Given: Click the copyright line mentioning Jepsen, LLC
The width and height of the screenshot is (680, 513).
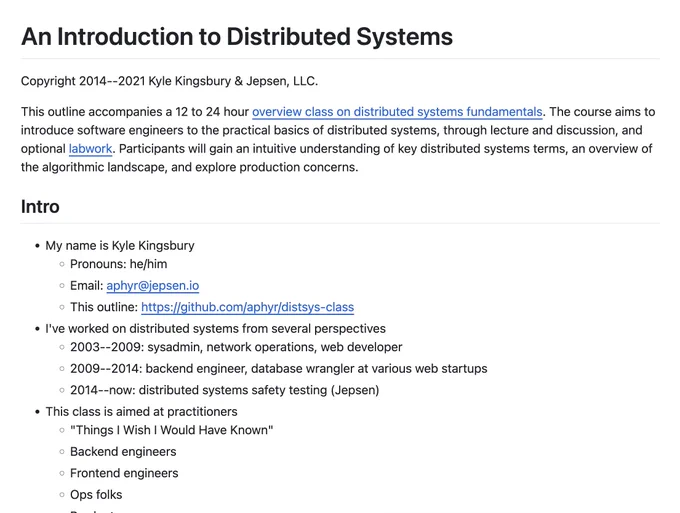Looking at the screenshot, I should point(170,81).
